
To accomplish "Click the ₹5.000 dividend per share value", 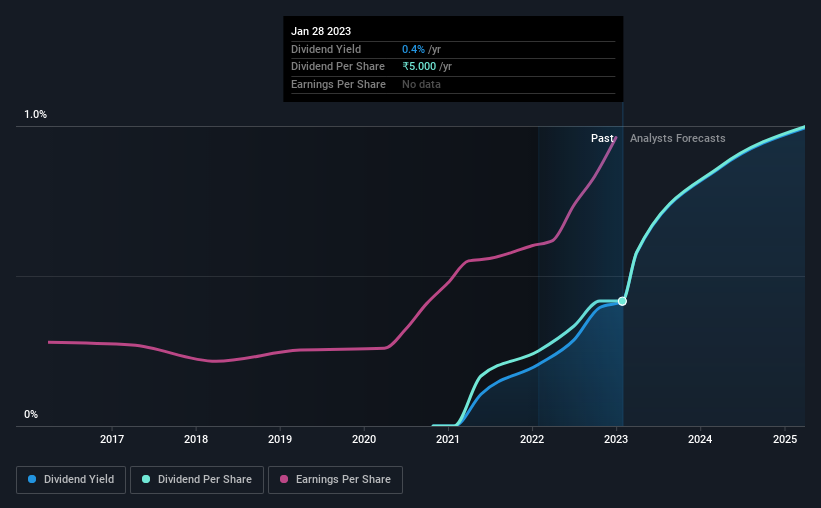I will click(x=419, y=67).
